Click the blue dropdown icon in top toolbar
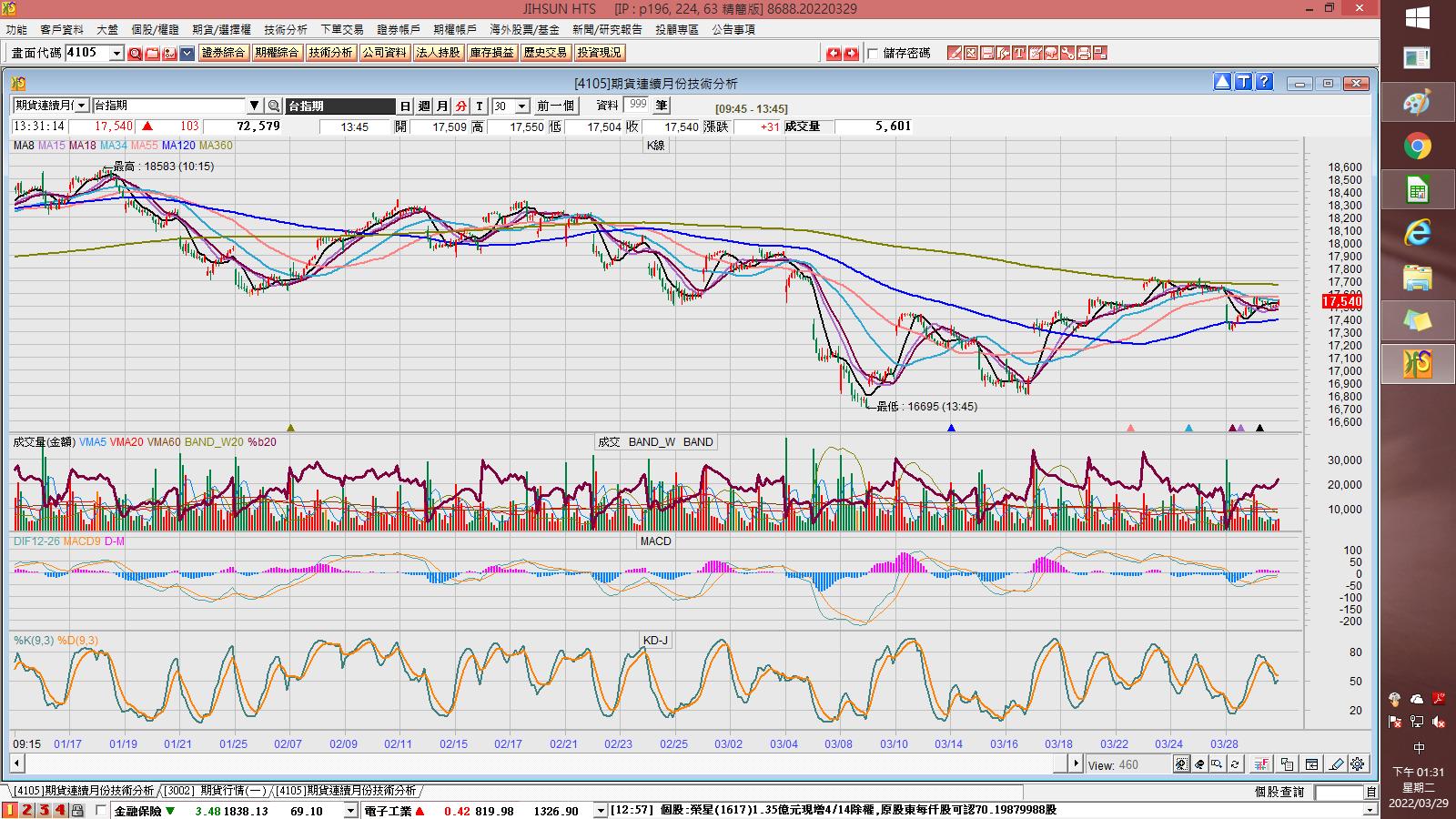Viewport: 1456px width, 819px height. coord(187,54)
